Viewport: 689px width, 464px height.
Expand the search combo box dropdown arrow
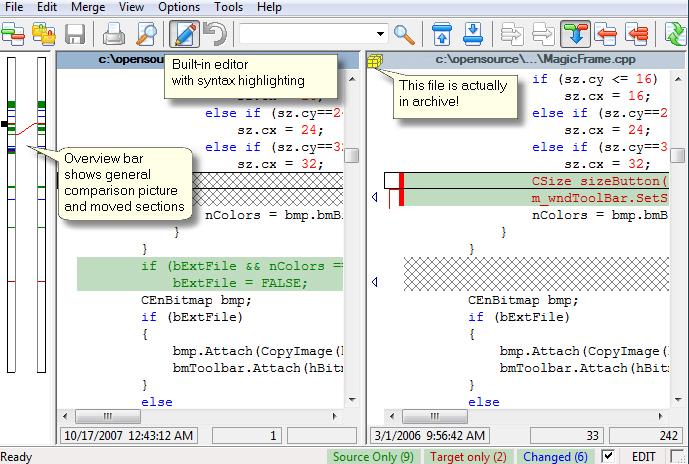[381, 34]
